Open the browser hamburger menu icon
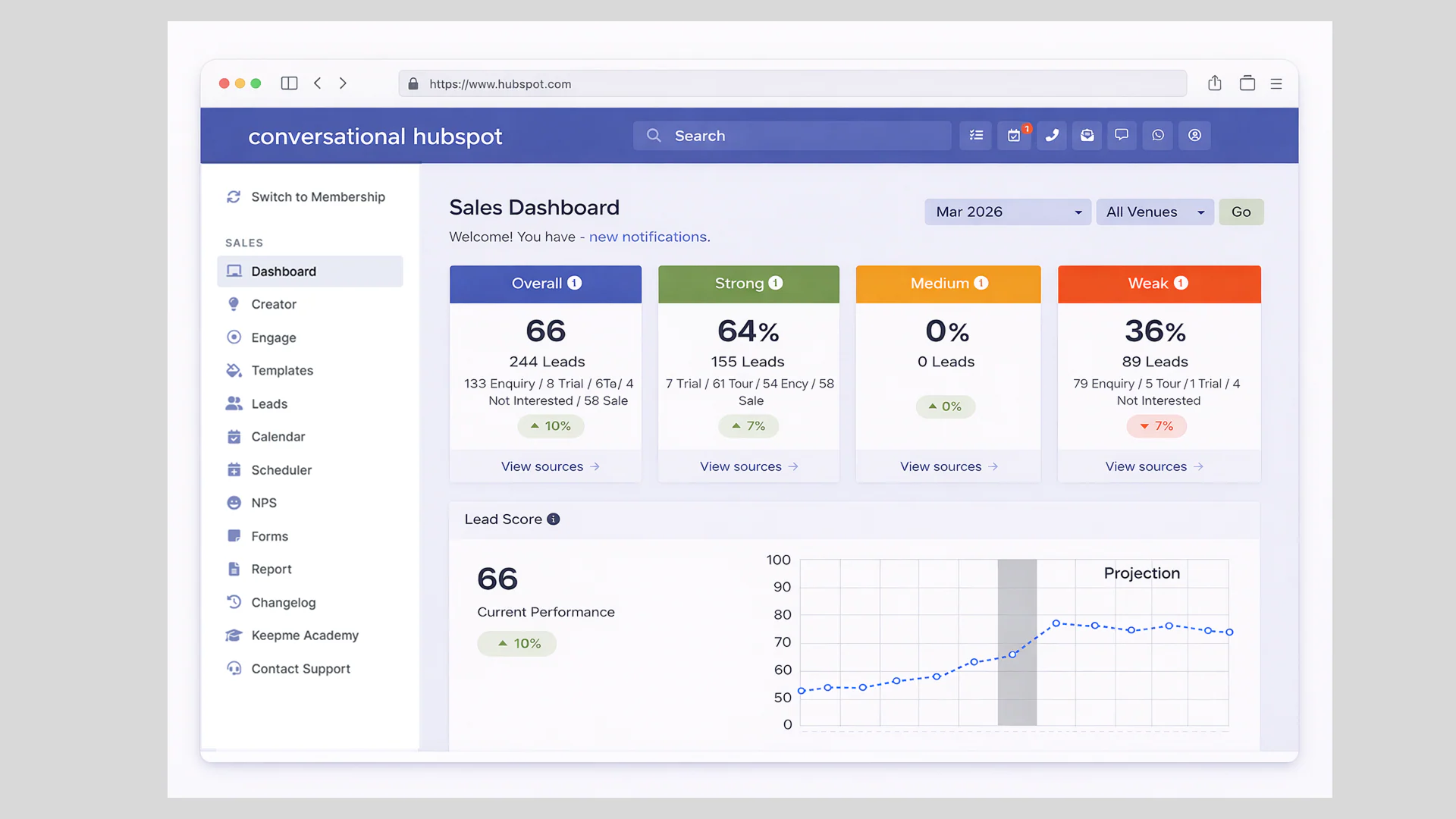 pyautogui.click(x=1276, y=84)
